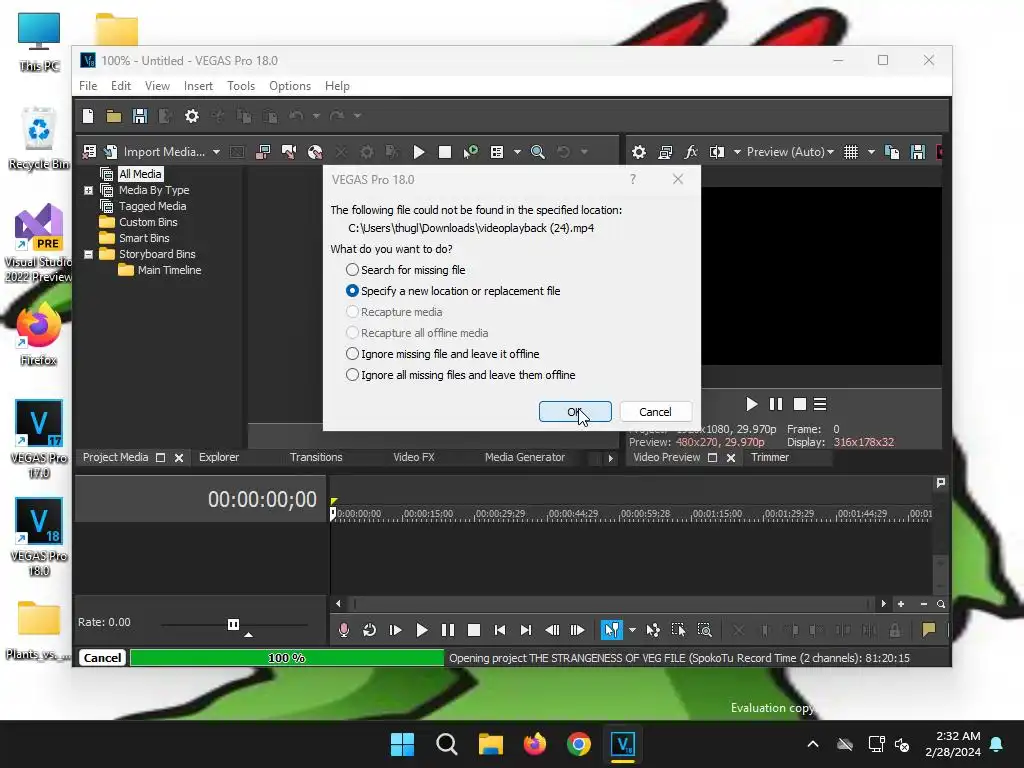Select the Normal Edit Tool
Image resolution: width=1024 pixels, height=768 pixels.
coord(611,630)
